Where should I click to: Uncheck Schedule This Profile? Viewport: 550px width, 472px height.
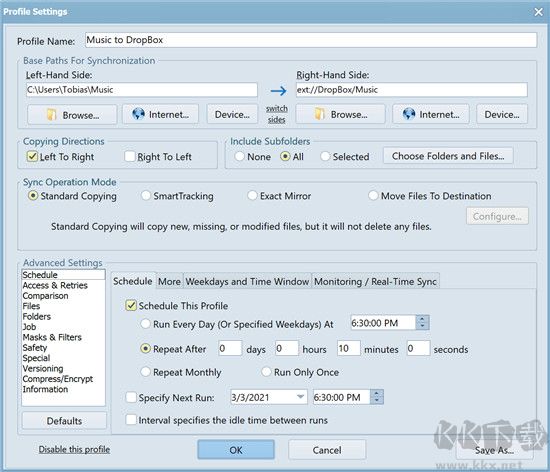[x=131, y=305]
